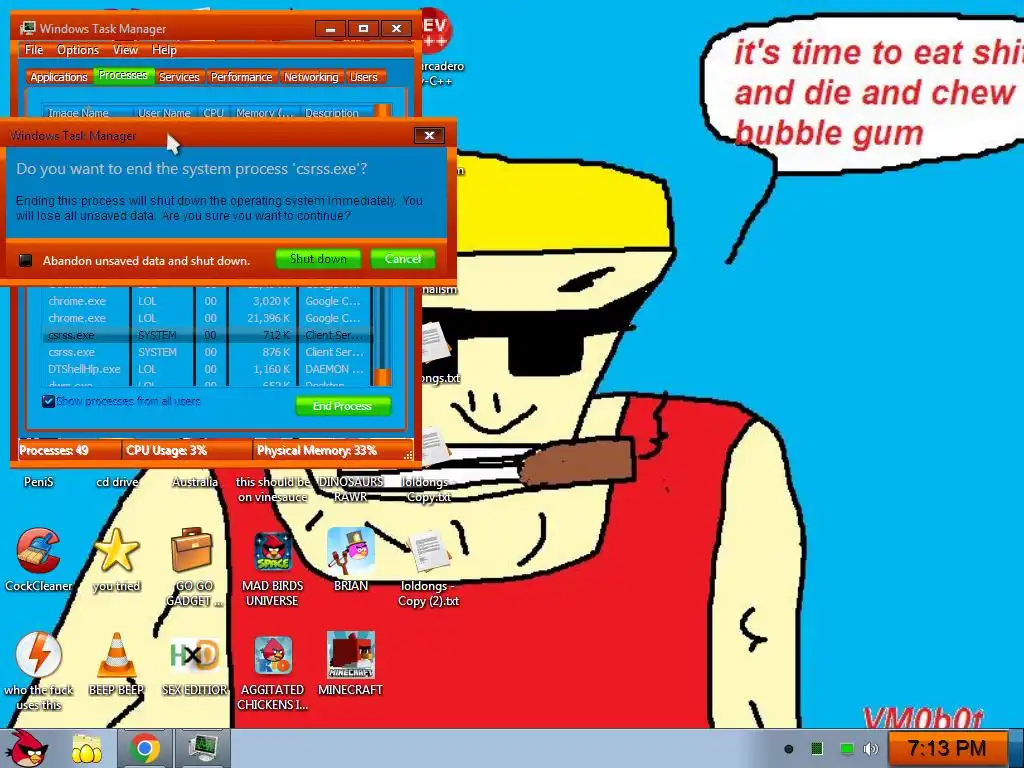Click the black dot tray icon
The width and height of the screenshot is (1024, 768).
coord(789,749)
